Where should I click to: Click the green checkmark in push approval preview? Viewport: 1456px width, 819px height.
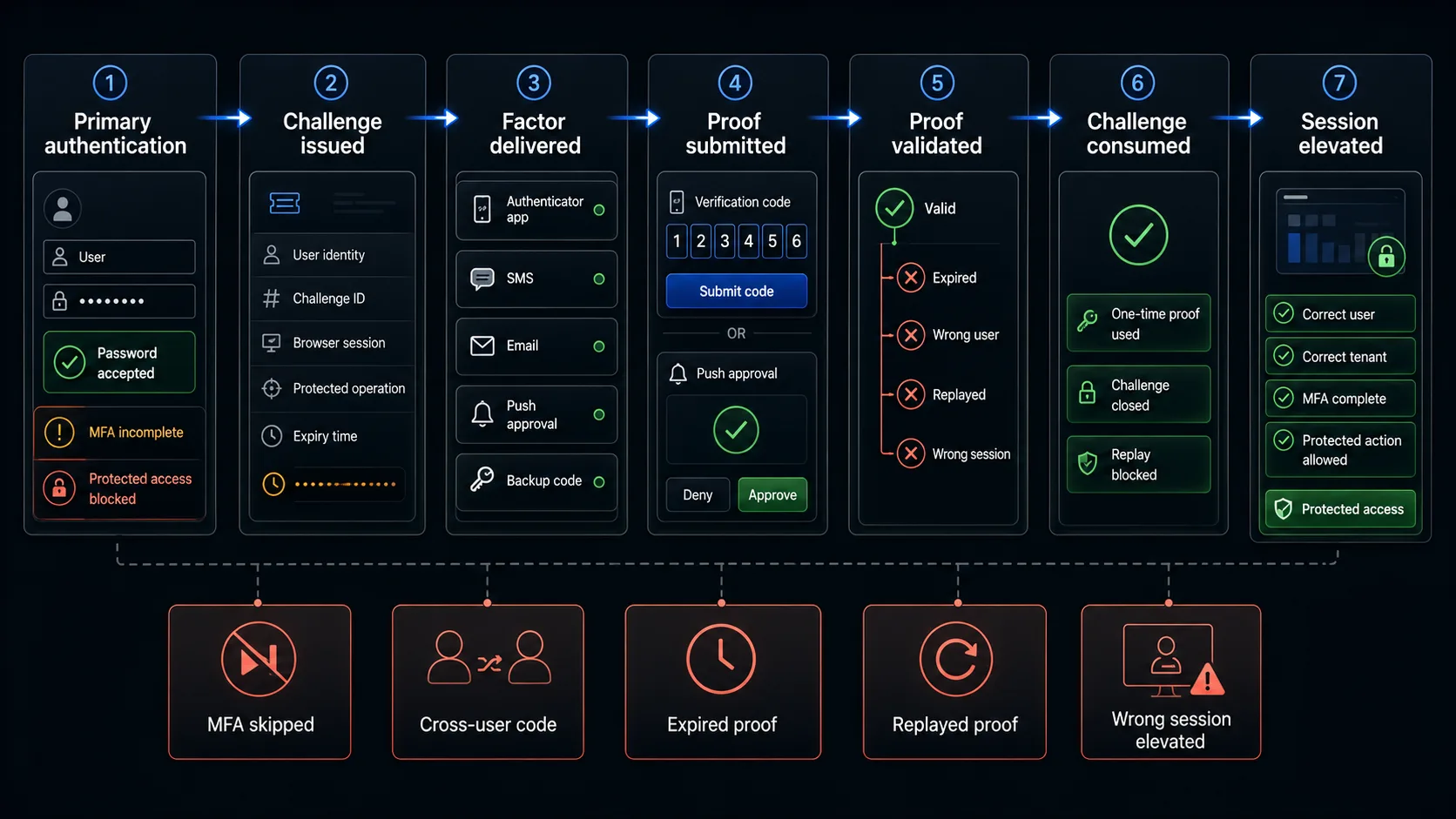(x=736, y=430)
